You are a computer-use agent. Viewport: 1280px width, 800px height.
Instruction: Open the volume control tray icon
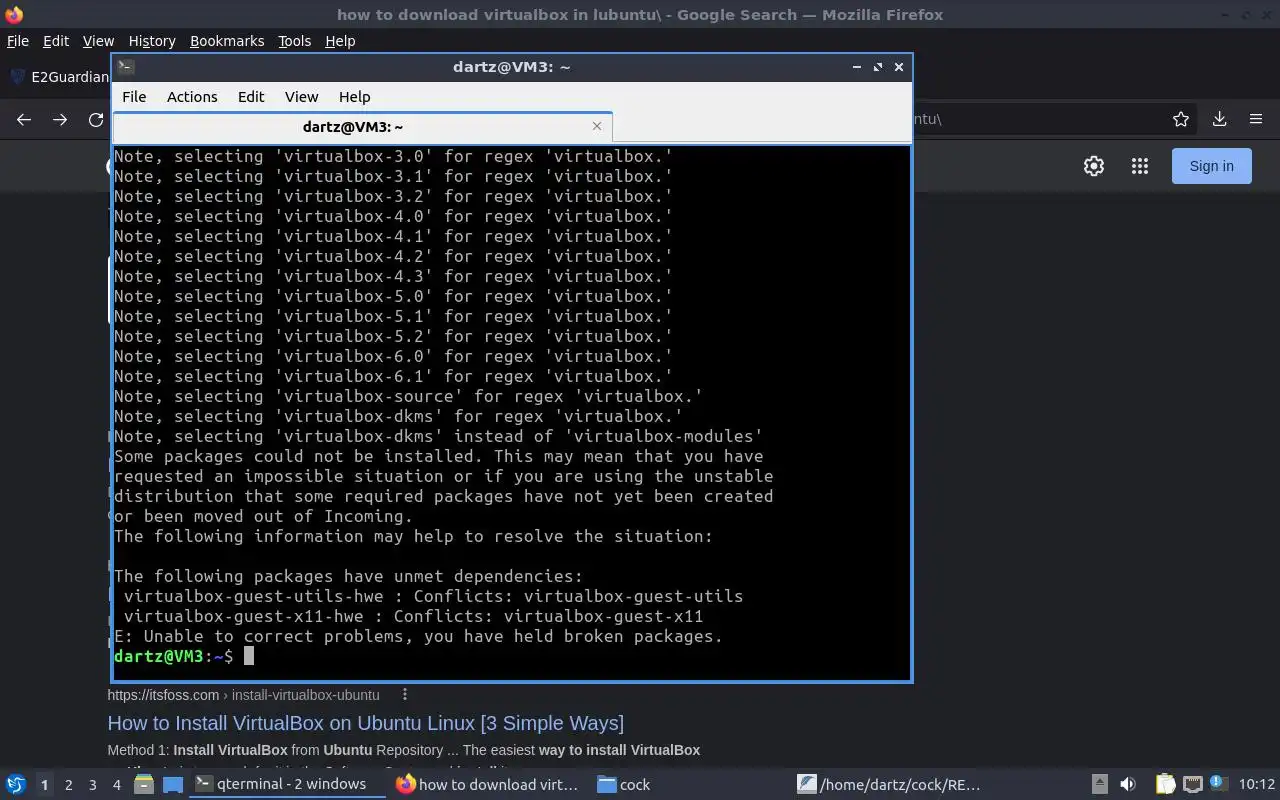(x=1128, y=784)
